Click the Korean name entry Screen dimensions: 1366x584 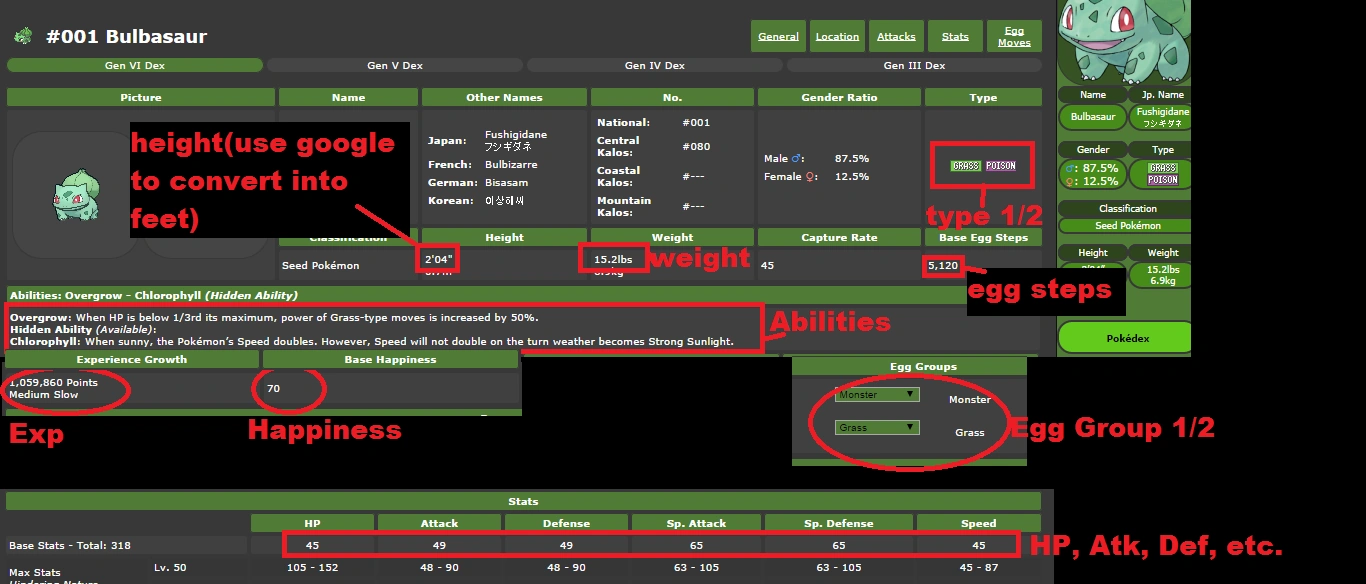[504, 200]
